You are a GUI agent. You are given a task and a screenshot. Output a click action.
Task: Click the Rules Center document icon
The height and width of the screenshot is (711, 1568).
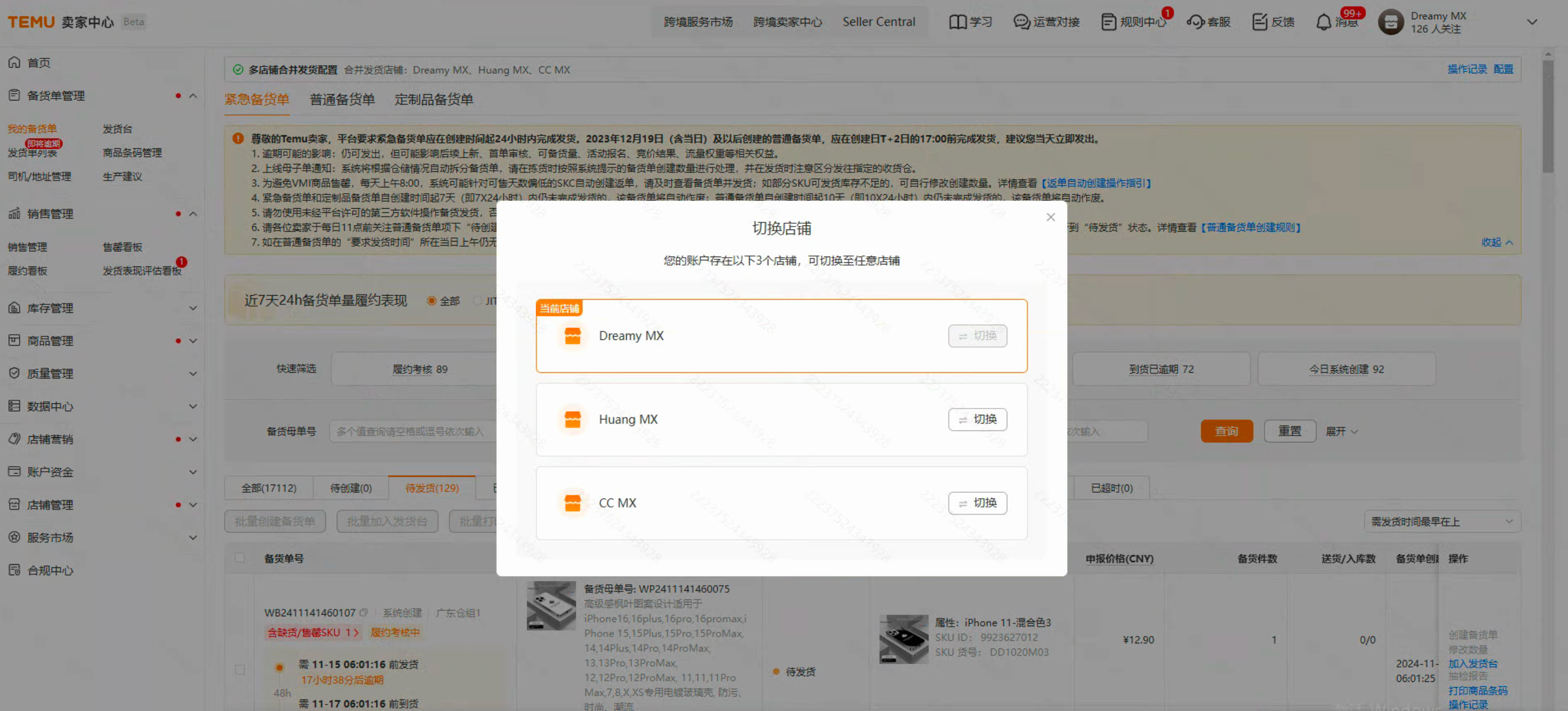tap(1108, 22)
